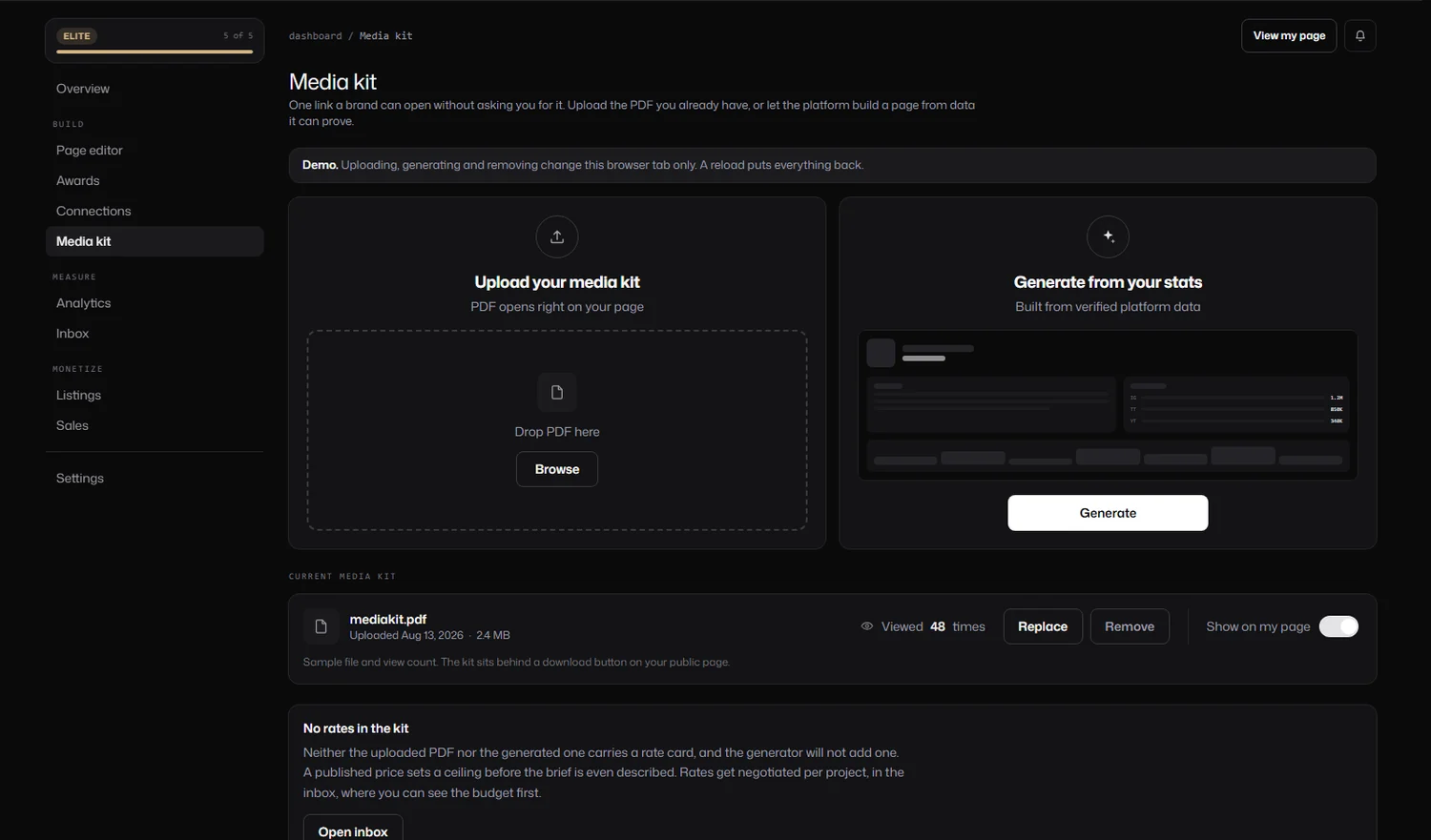The image size is (1431, 840).
Task: Click the mediakit.pdf file icon
Action: [x=321, y=626]
